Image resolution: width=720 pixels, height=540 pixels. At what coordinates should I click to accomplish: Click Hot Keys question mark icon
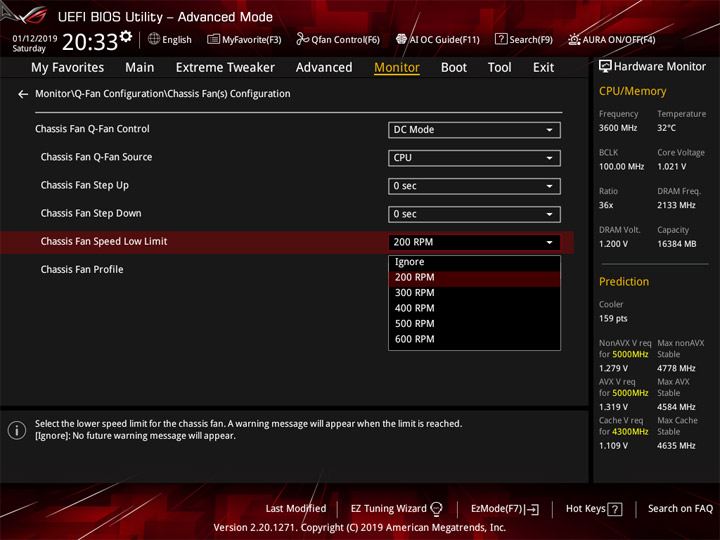(615, 509)
